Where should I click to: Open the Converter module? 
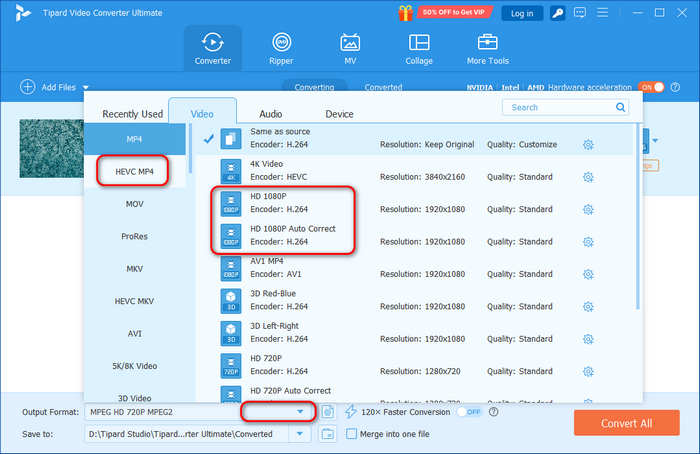pyautogui.click(x=212, y=48)
